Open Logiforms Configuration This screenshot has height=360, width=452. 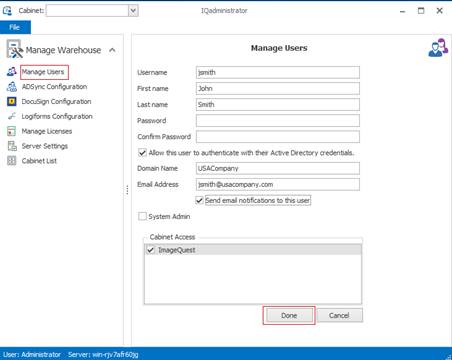coord(57,116)
